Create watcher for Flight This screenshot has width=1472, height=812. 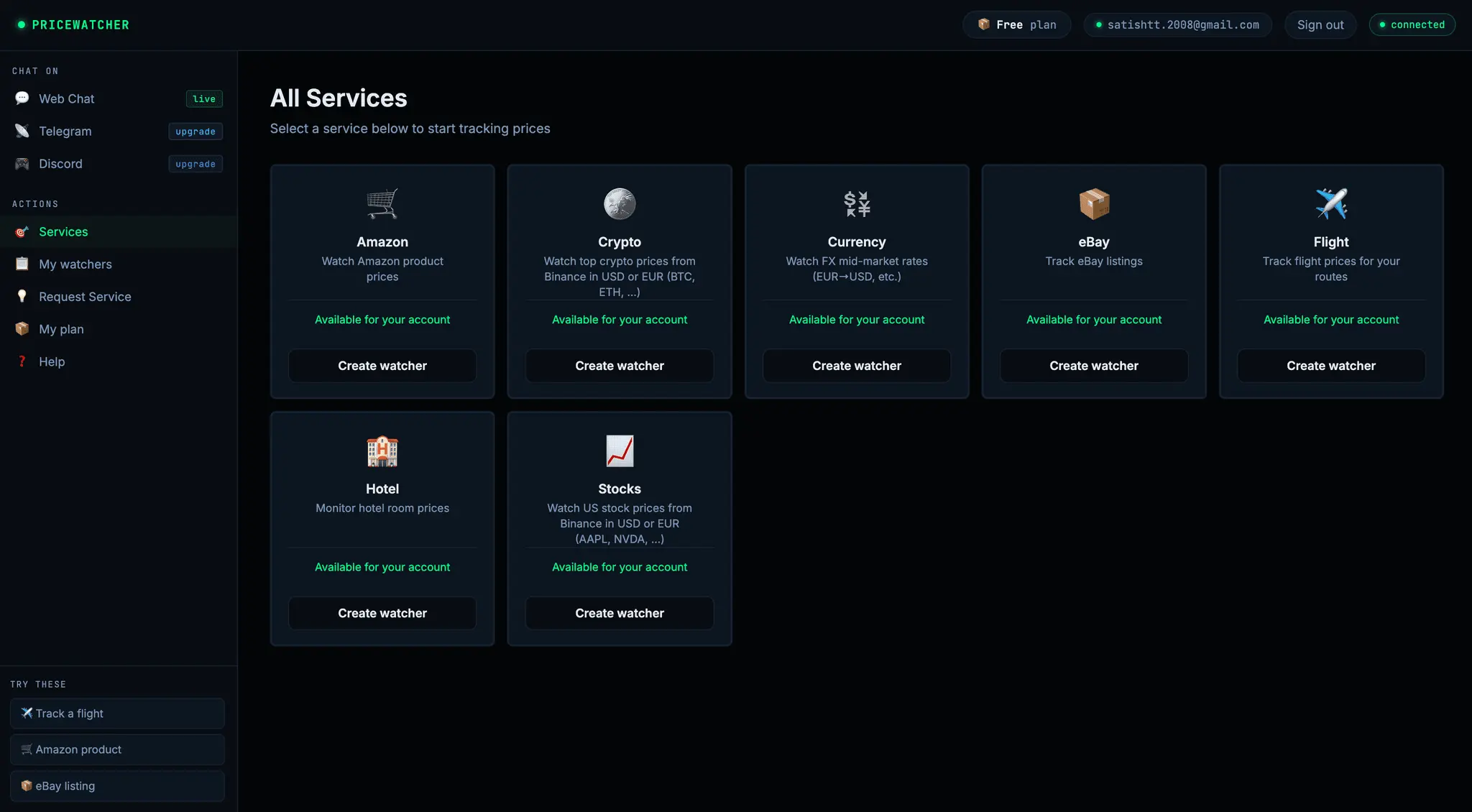click(1331, 366)
